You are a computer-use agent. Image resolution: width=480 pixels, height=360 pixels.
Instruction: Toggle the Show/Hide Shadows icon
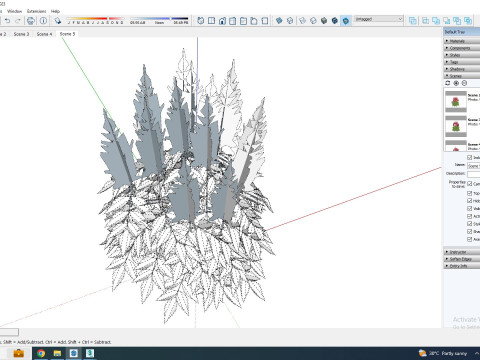[x=58, y=21]
